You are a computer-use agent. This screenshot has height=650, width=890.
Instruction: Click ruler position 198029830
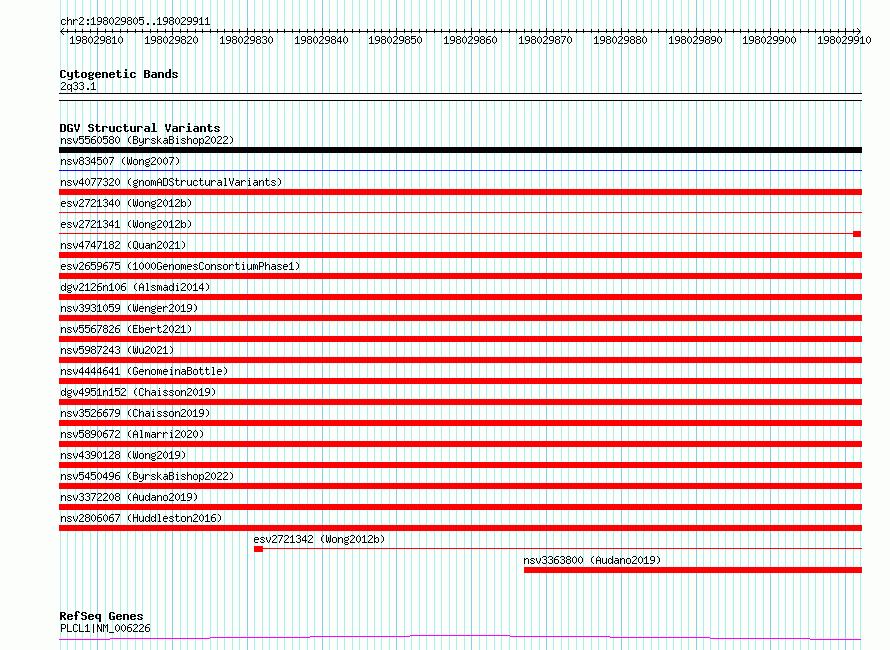click(246, 40)
